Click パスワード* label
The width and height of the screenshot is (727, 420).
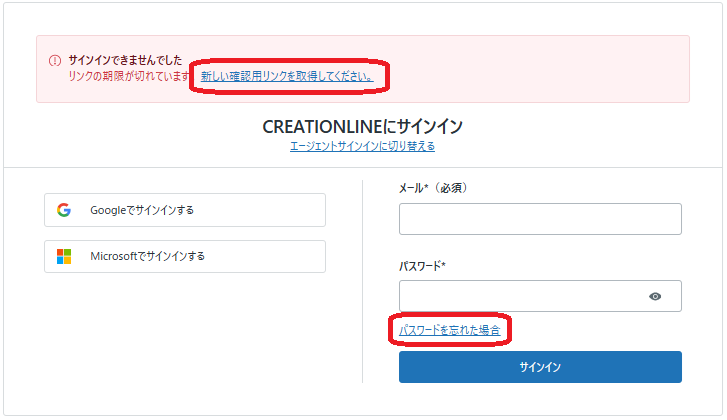pyautogui.click(x=422, y=266)
